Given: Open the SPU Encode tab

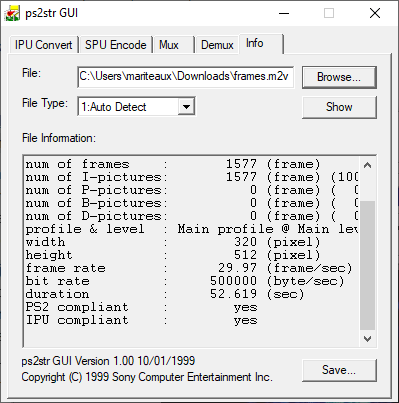Looking at the screenshot, I should [x=115, y=45].
